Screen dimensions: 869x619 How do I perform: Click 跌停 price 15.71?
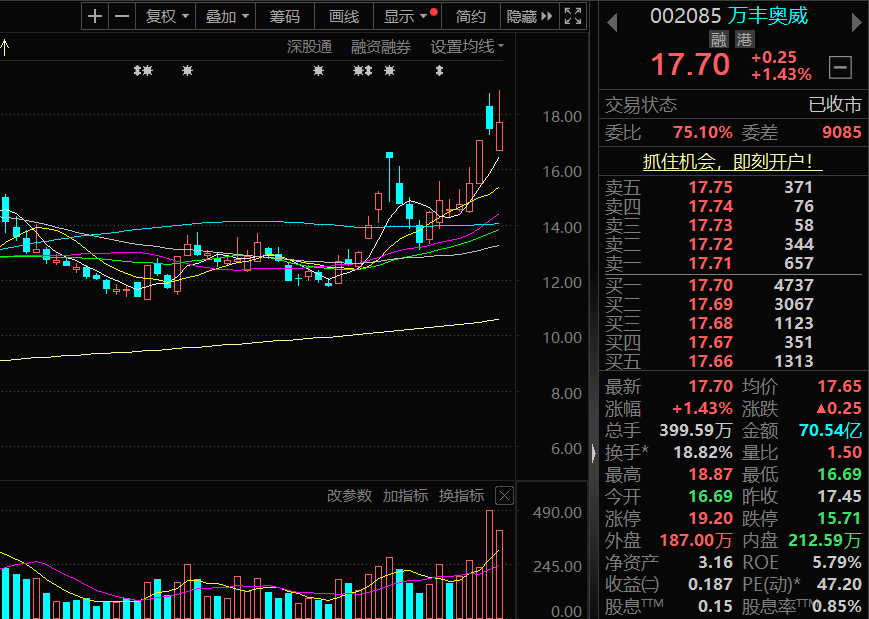click(x=840, y=518)
